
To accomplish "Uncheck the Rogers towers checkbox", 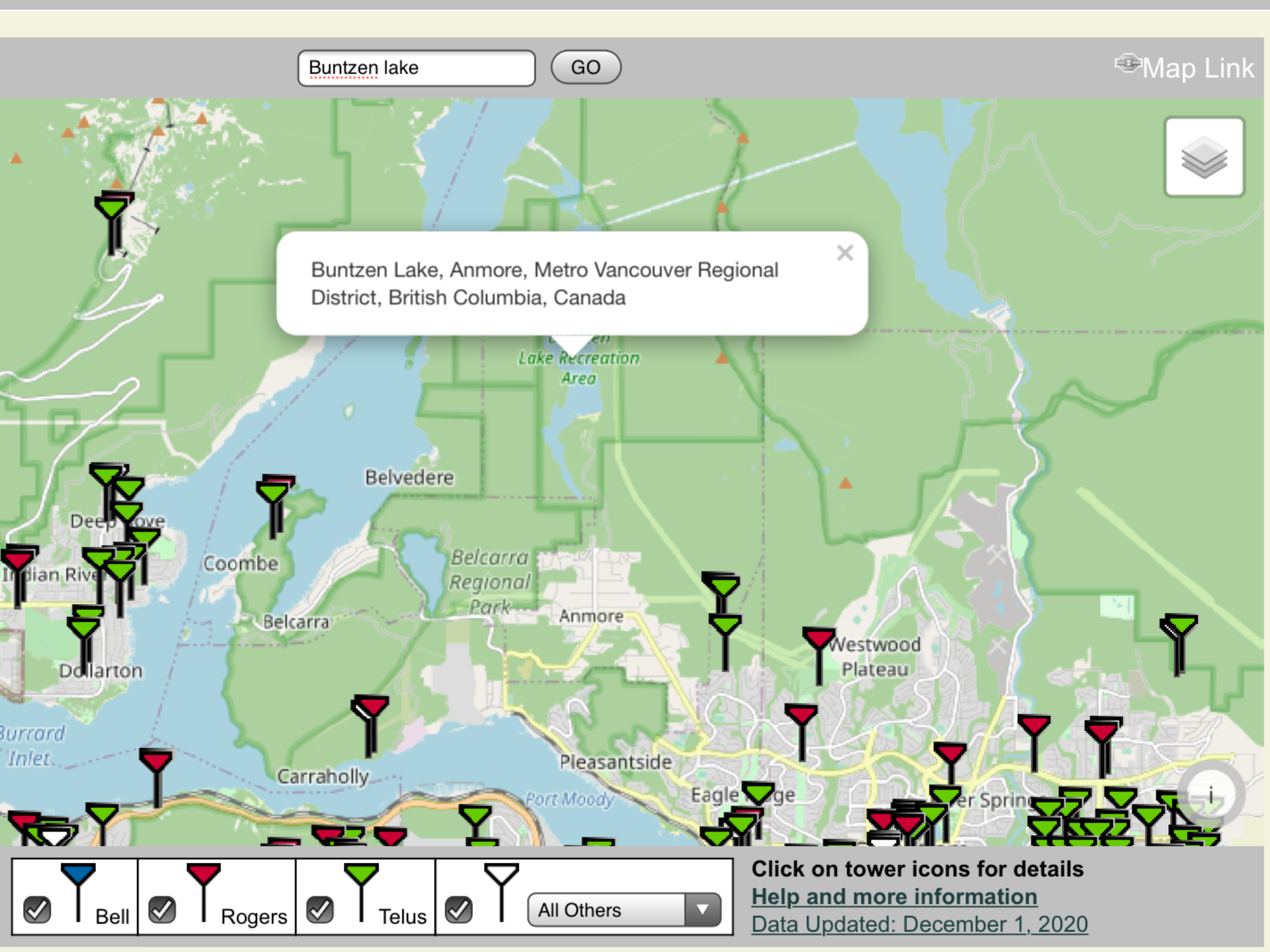I will pyautogui.click(x=162, y=909).
